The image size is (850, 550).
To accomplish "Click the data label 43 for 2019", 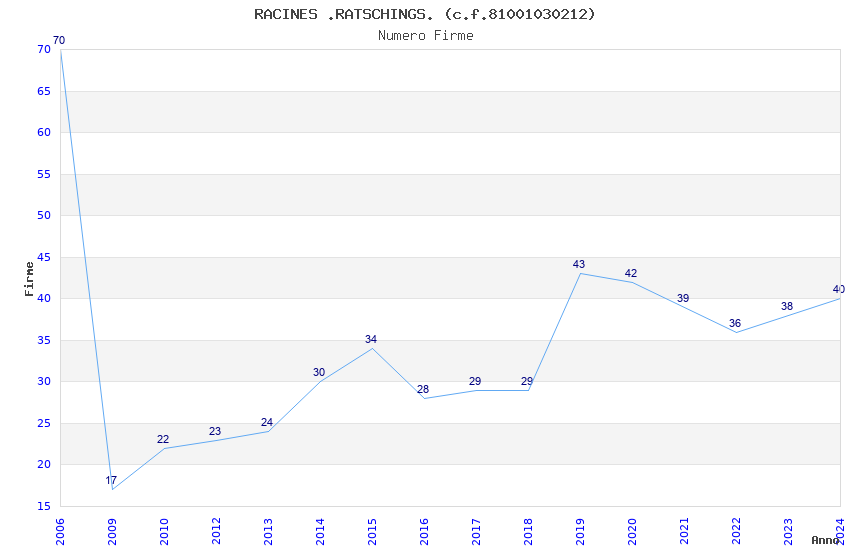I will click(x=579, y=264).
